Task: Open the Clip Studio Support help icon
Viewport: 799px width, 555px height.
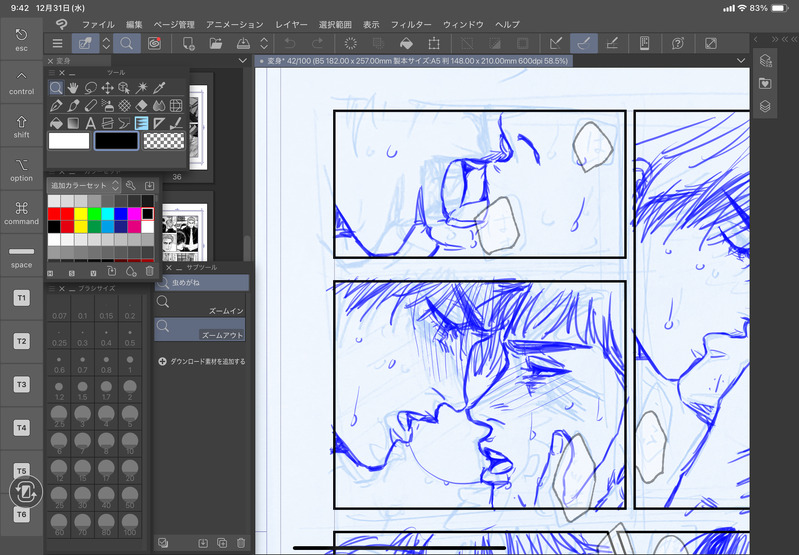Action: tap(677, 43)
